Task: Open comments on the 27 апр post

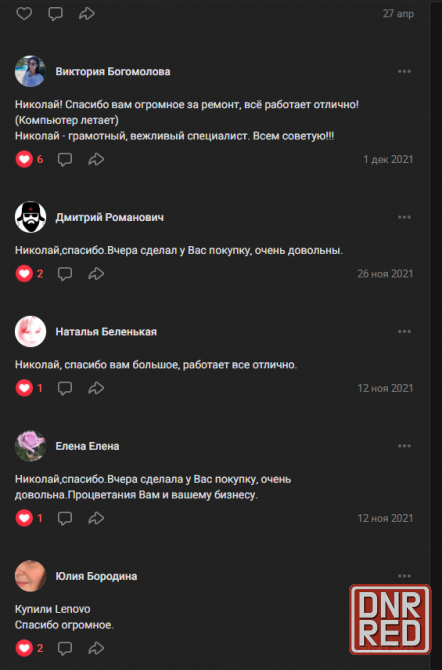Action: click(x=56, y=14)
